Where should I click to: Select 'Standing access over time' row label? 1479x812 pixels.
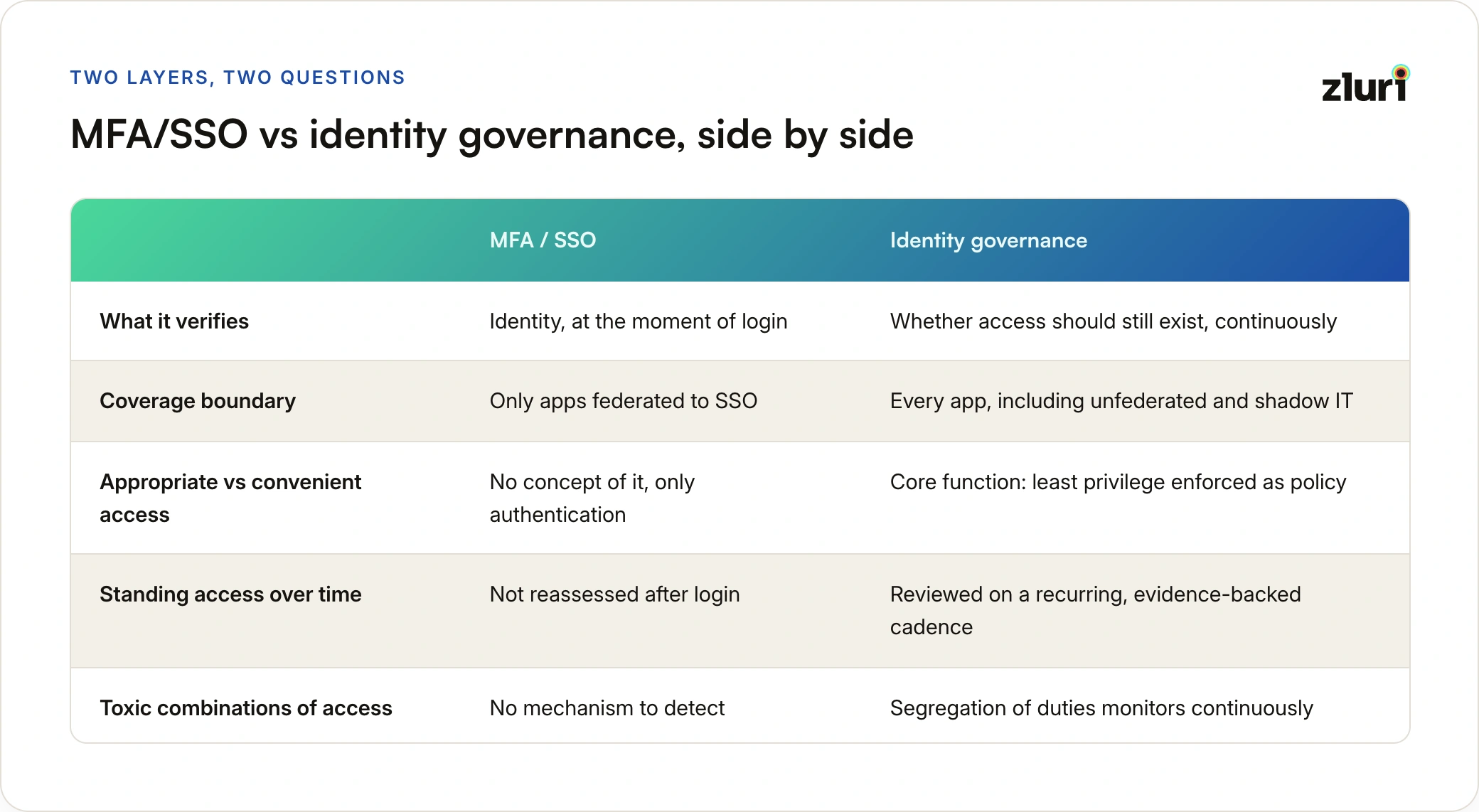click(230, 594)
